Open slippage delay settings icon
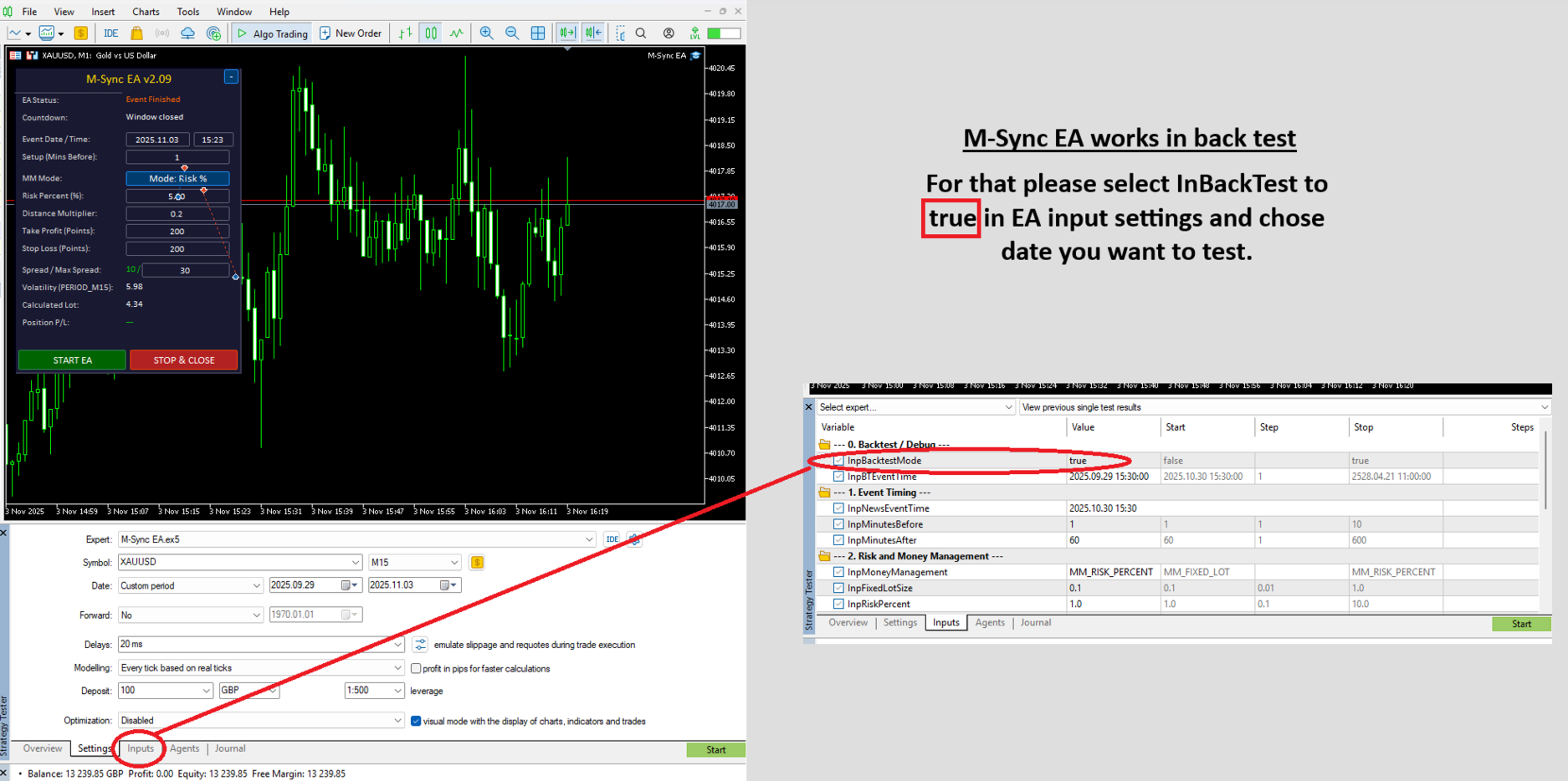 click(x=420, y=645)
